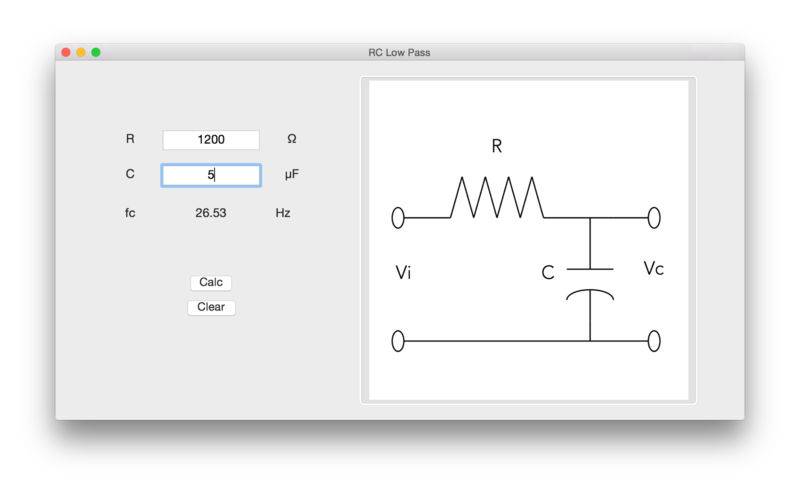Minimize the window with the yellow button
Screen dimensions: 800x500
[x=81, y=52]
